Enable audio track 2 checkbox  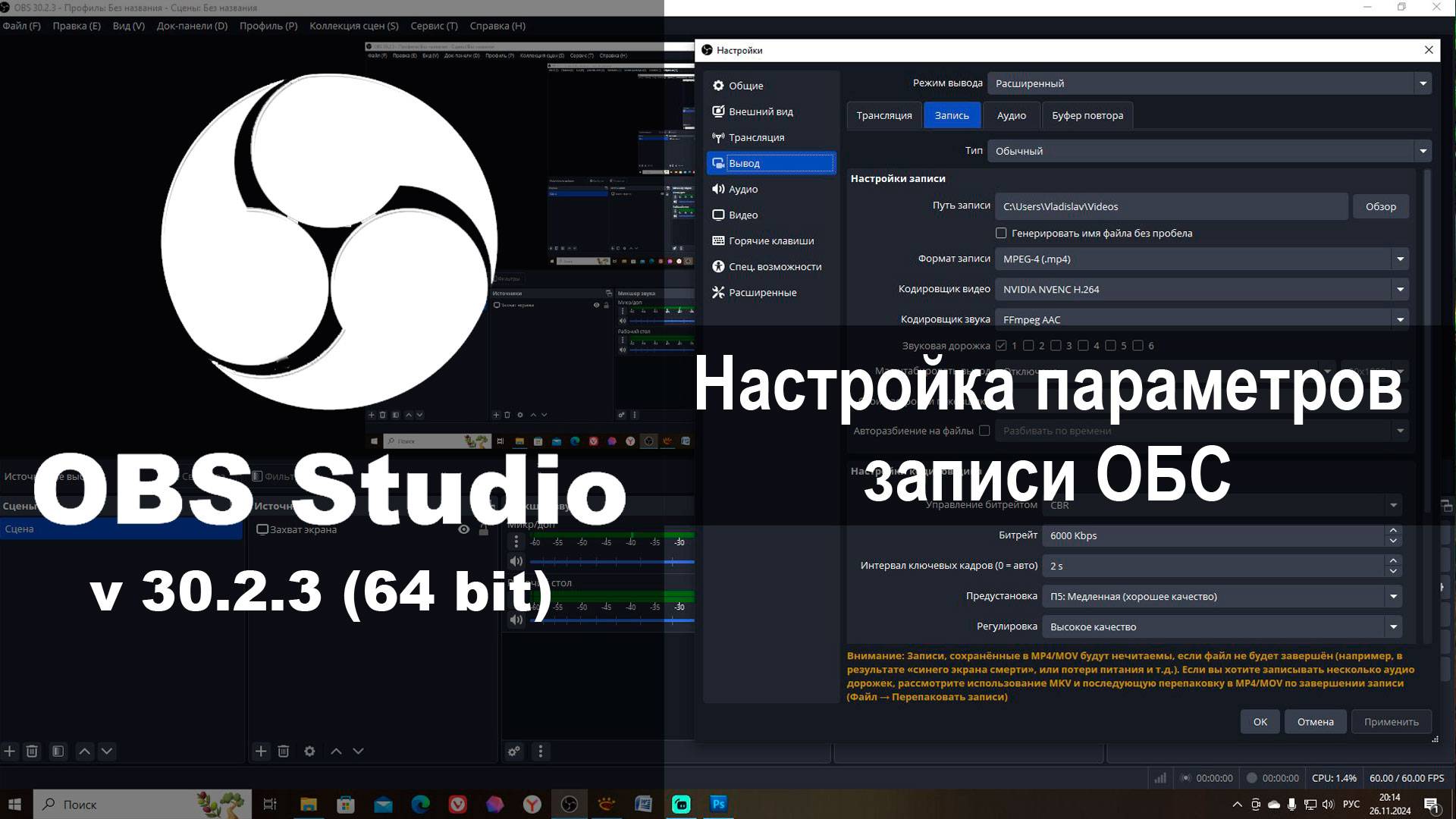pos(1028,346)
